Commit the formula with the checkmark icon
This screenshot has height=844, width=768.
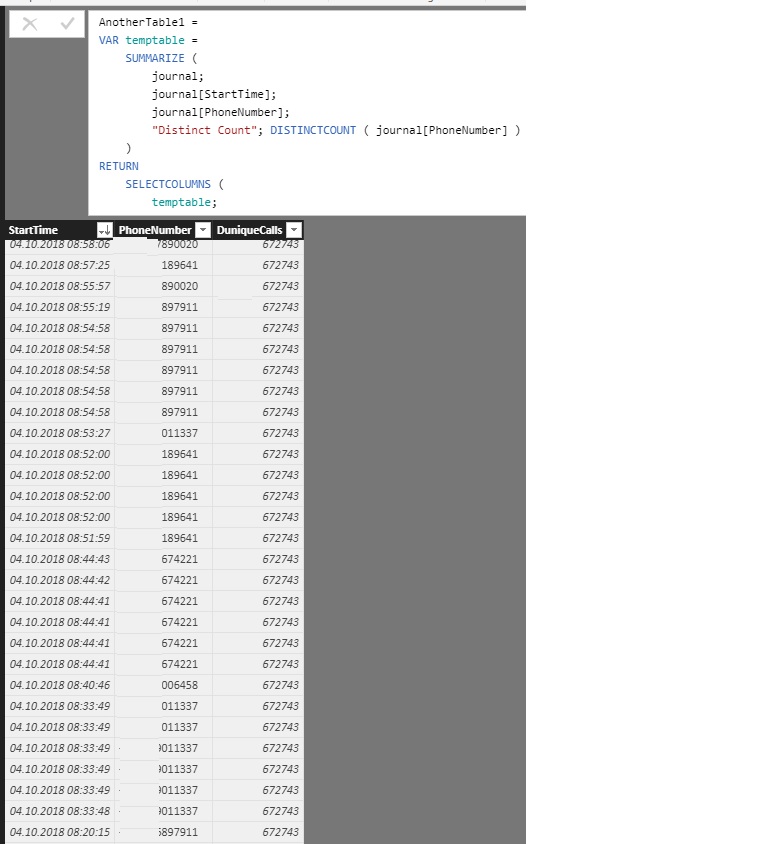point(67,24)
